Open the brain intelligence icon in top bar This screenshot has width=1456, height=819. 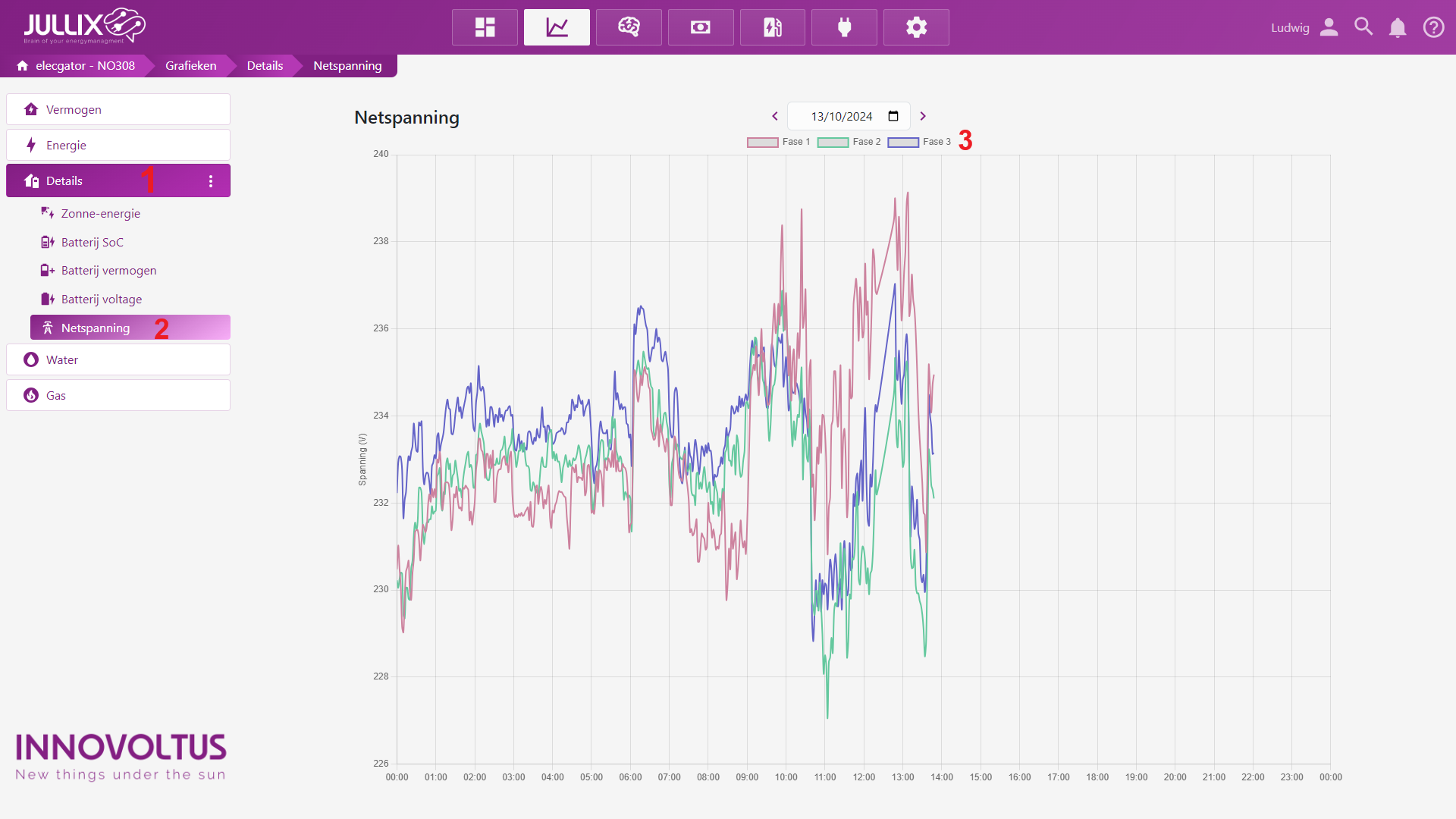click(x=629, y=27)
